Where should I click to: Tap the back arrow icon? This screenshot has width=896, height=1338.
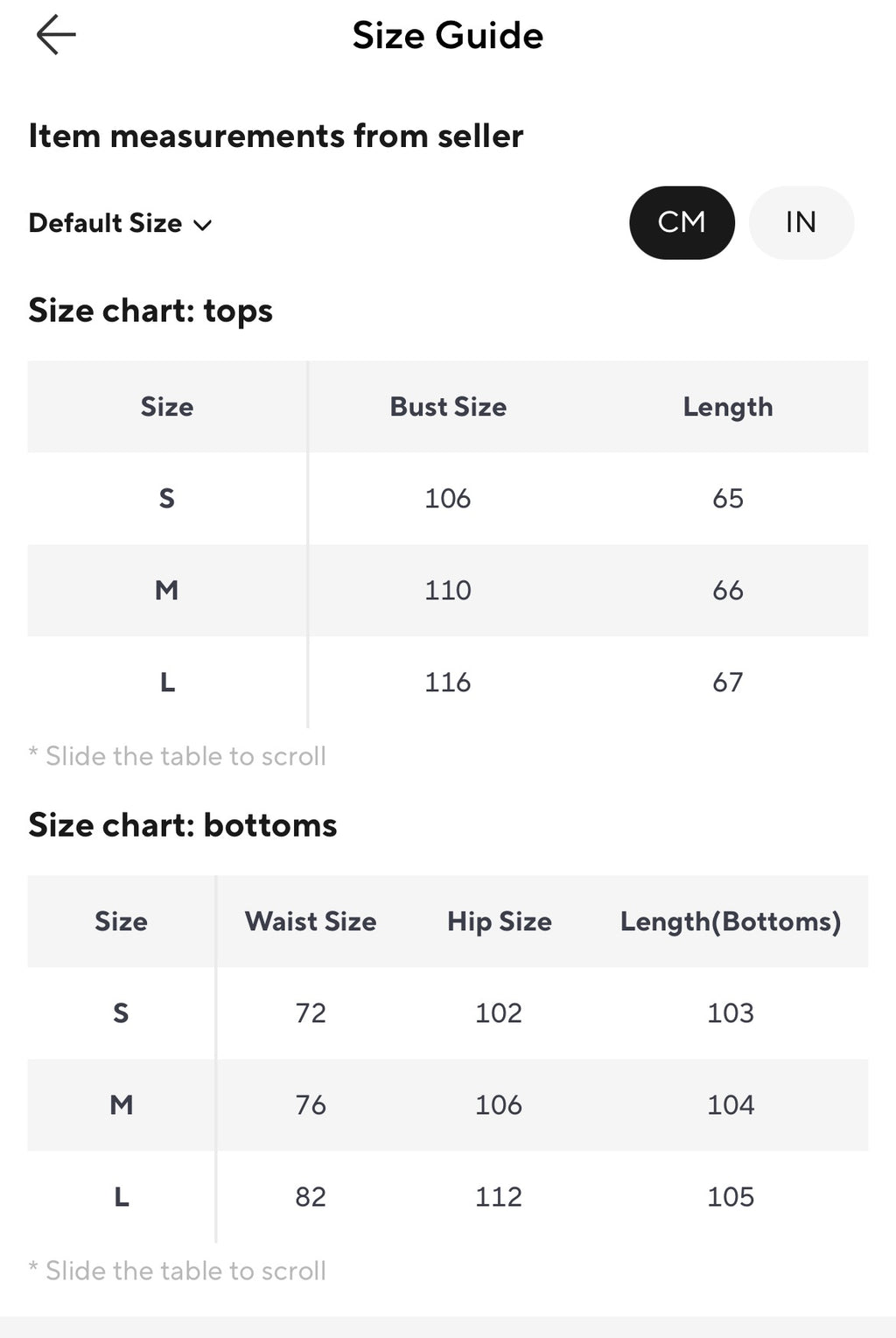coord(56,35)
